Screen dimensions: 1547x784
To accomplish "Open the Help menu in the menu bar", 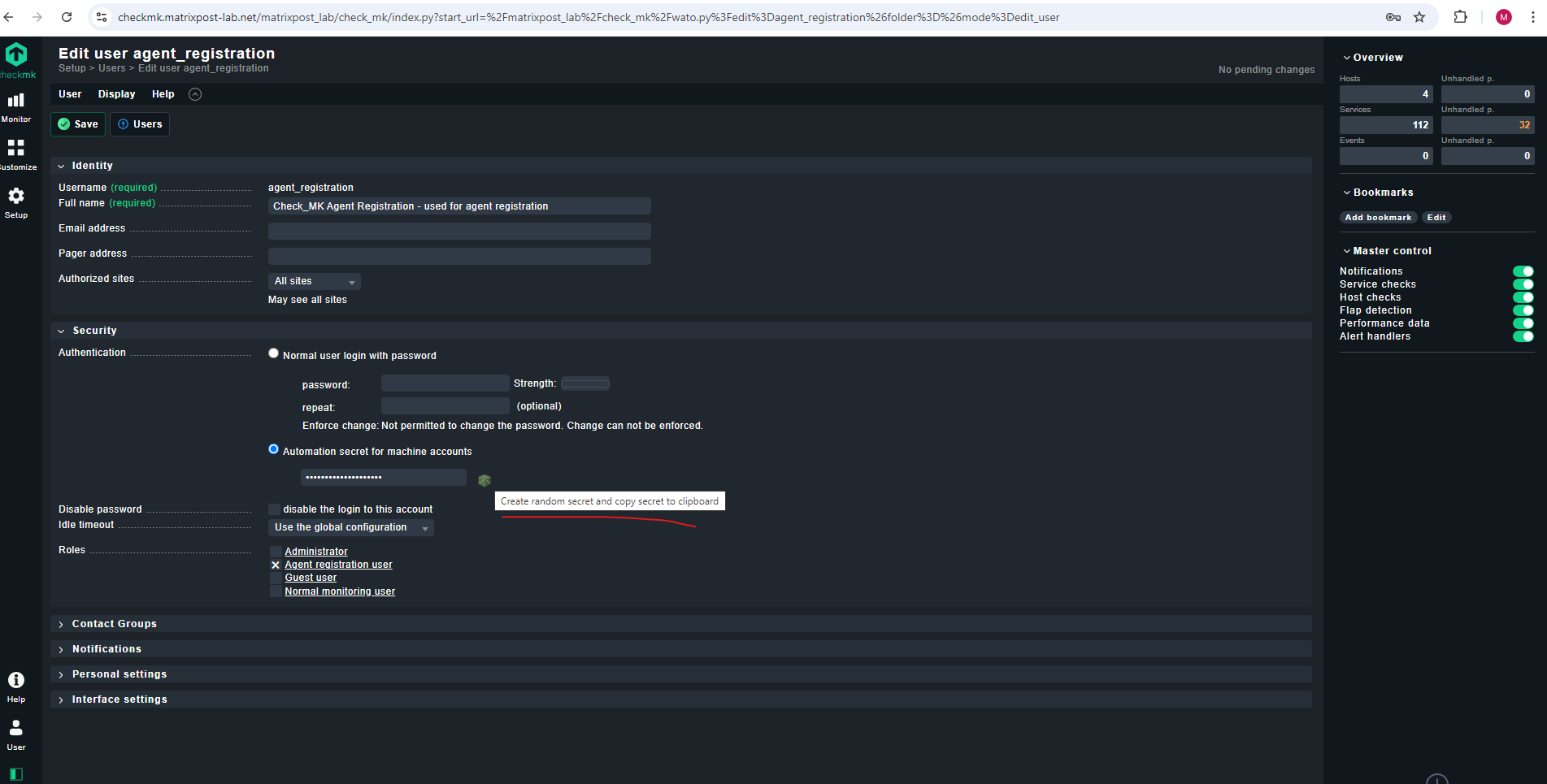I will (163, 93).
